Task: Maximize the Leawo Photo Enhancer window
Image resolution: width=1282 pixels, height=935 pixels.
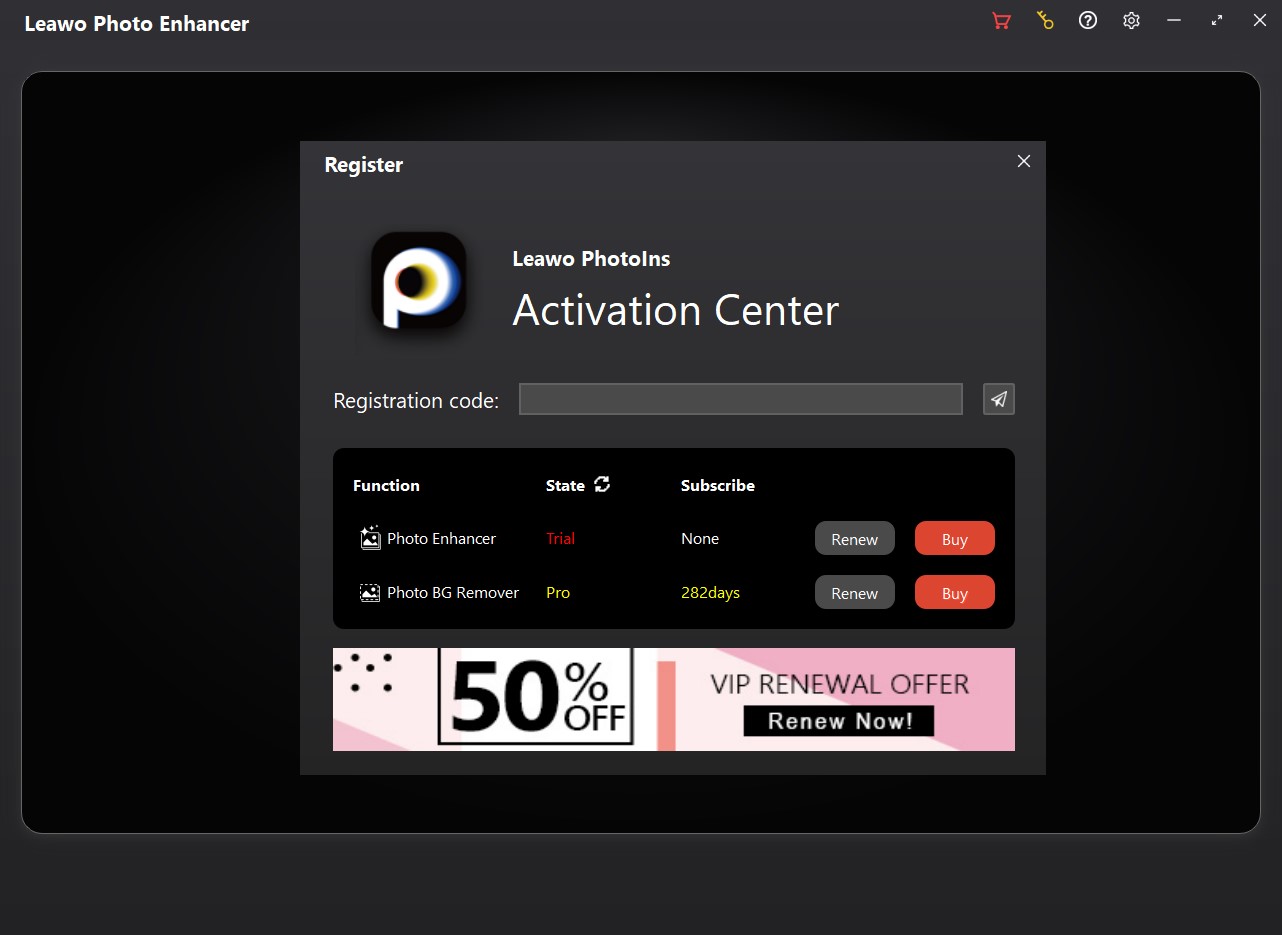Action: tap(1217, 21)
